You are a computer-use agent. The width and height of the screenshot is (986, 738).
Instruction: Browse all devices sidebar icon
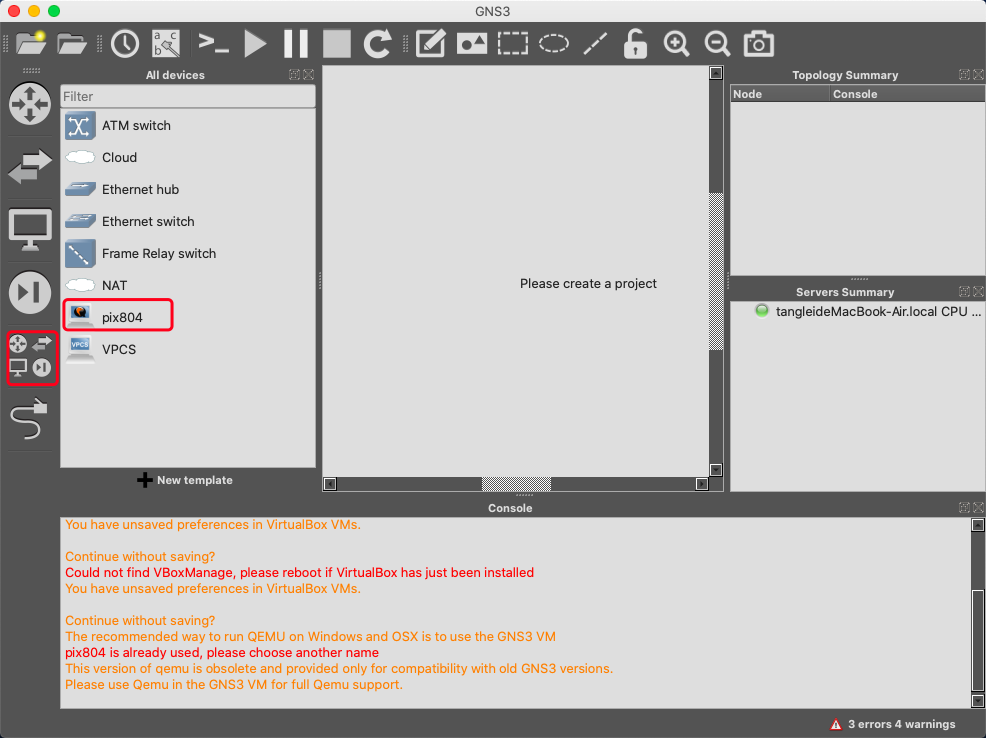31,356
